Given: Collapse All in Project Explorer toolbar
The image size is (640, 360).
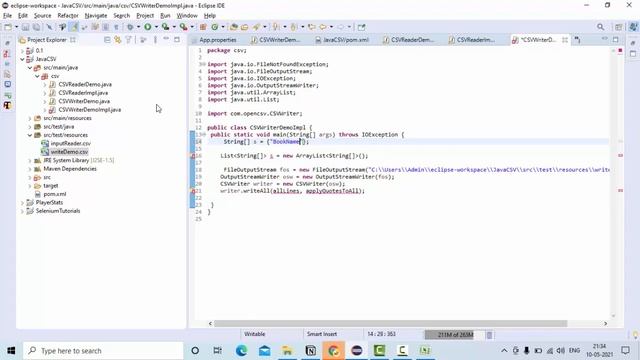Looking at the screenshot, I should (107, 40).
